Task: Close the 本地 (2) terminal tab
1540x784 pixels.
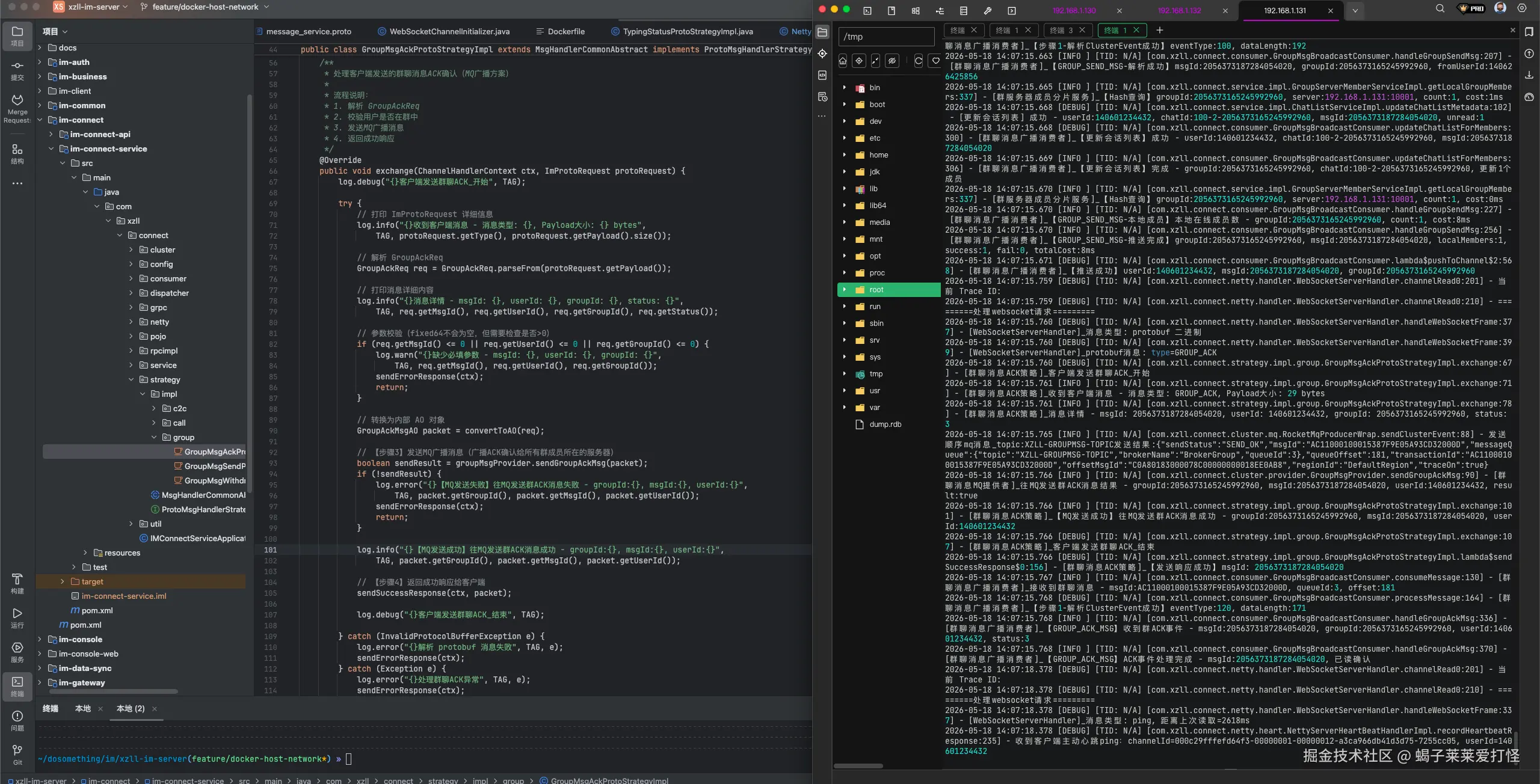Action: pos(155,709)
